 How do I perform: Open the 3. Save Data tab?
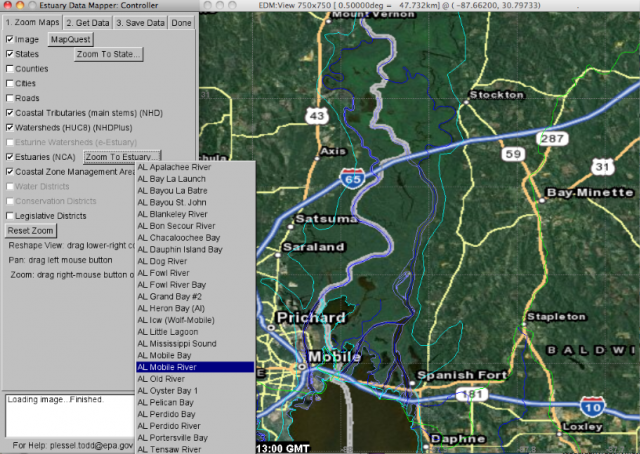tap(138, 21)
